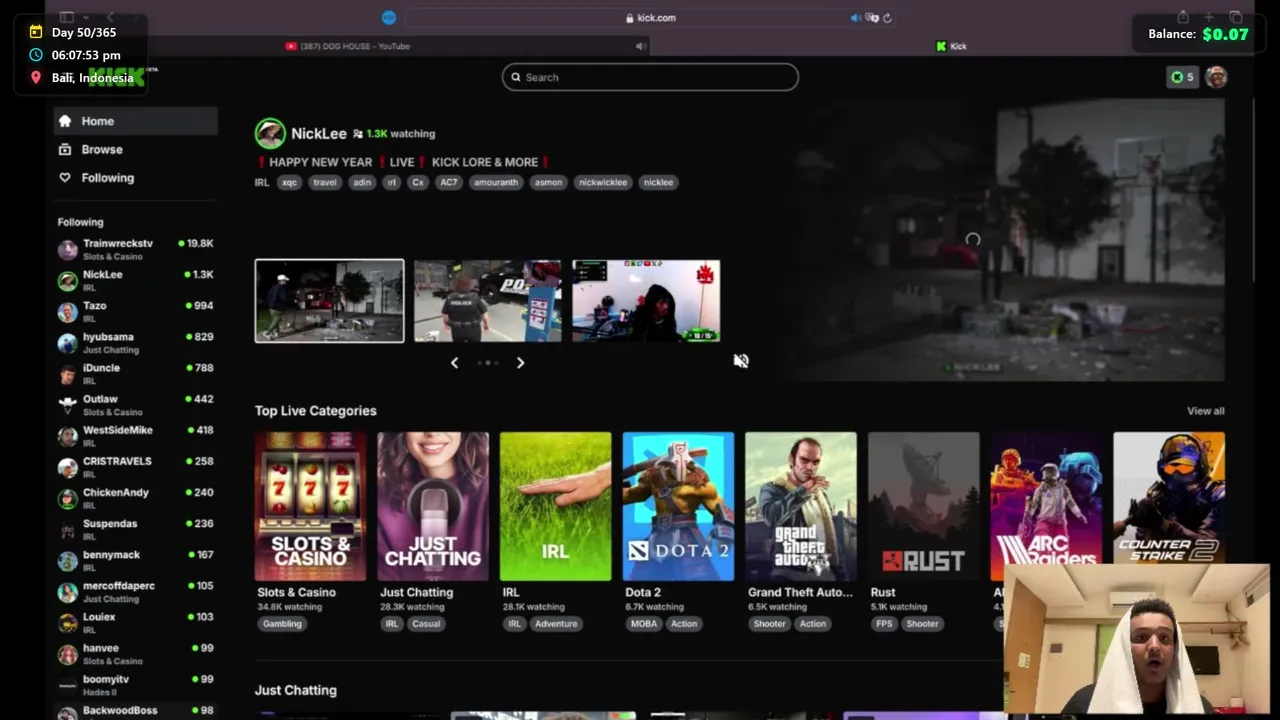
Task: Open Trainwreckstv avatar in Following list
Action: tap(67, 250)
